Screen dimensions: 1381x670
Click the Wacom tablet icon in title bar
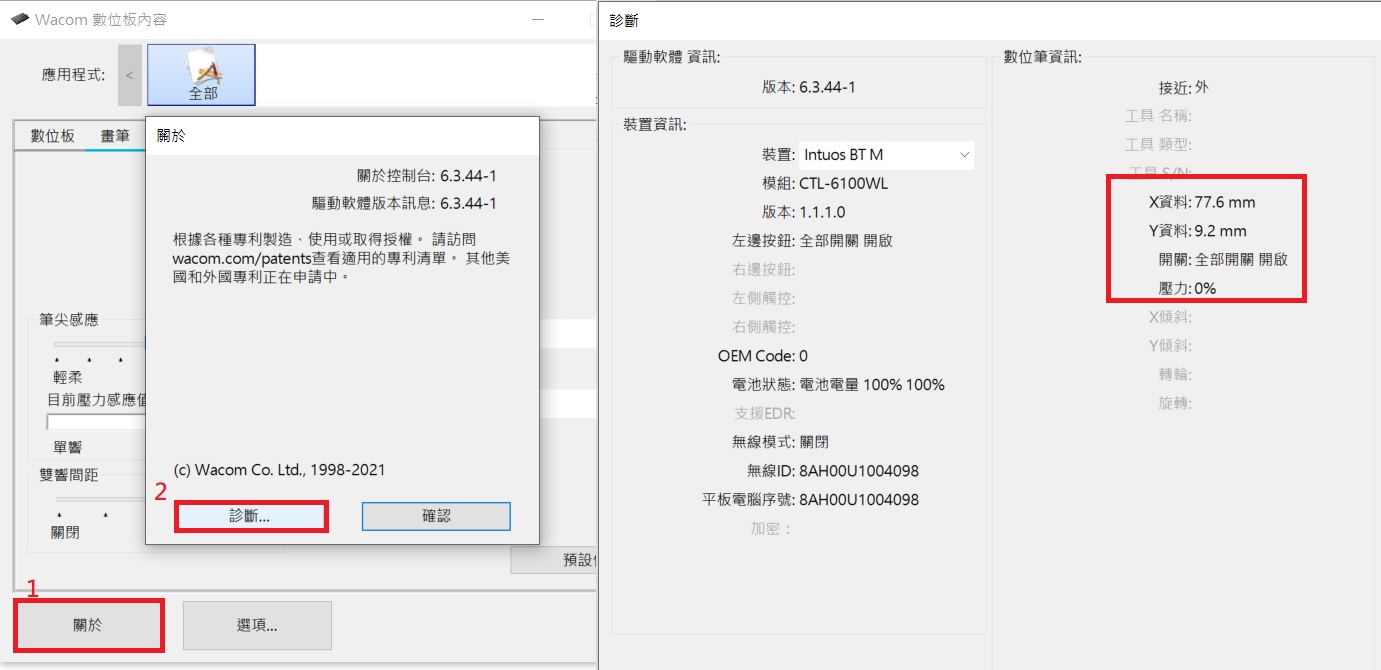click(x=20, y=20)
